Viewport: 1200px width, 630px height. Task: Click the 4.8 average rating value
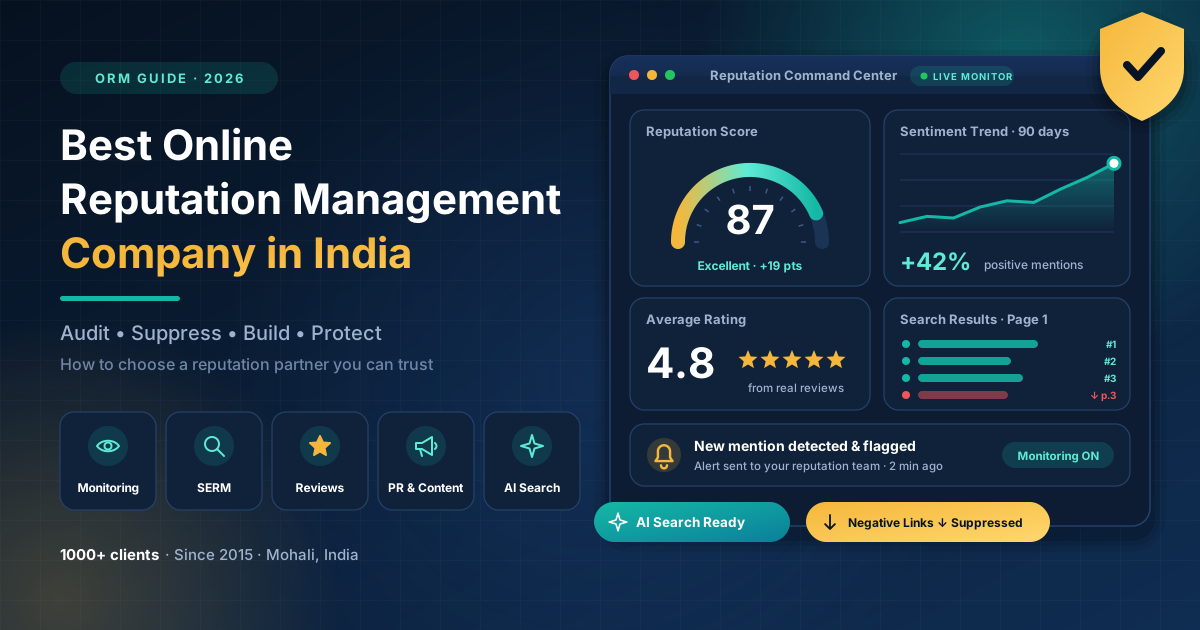coord(681,363)
